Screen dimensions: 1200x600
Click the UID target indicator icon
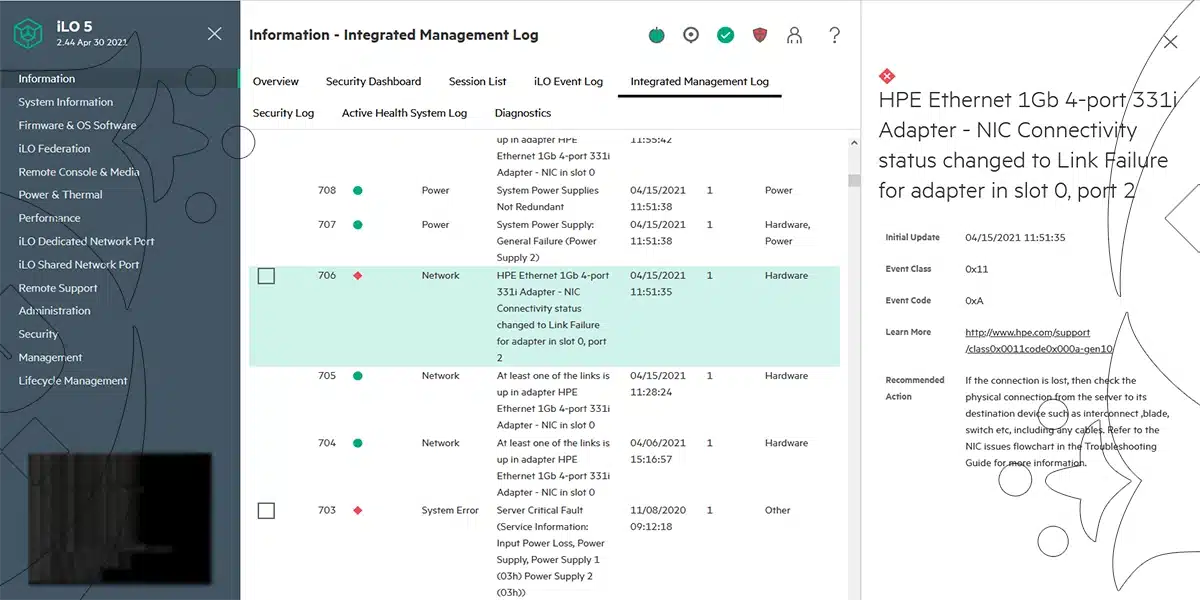(x=691, y=35)
